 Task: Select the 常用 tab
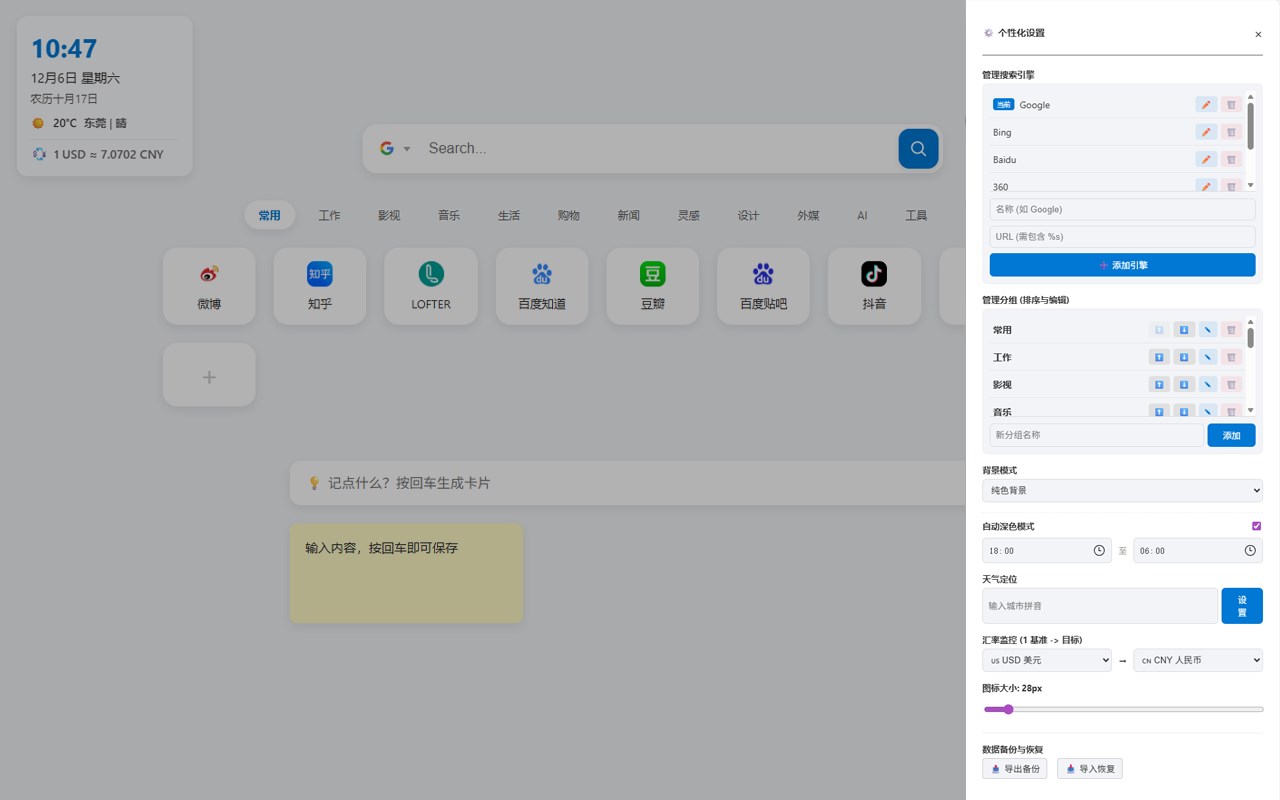point(269,215)
